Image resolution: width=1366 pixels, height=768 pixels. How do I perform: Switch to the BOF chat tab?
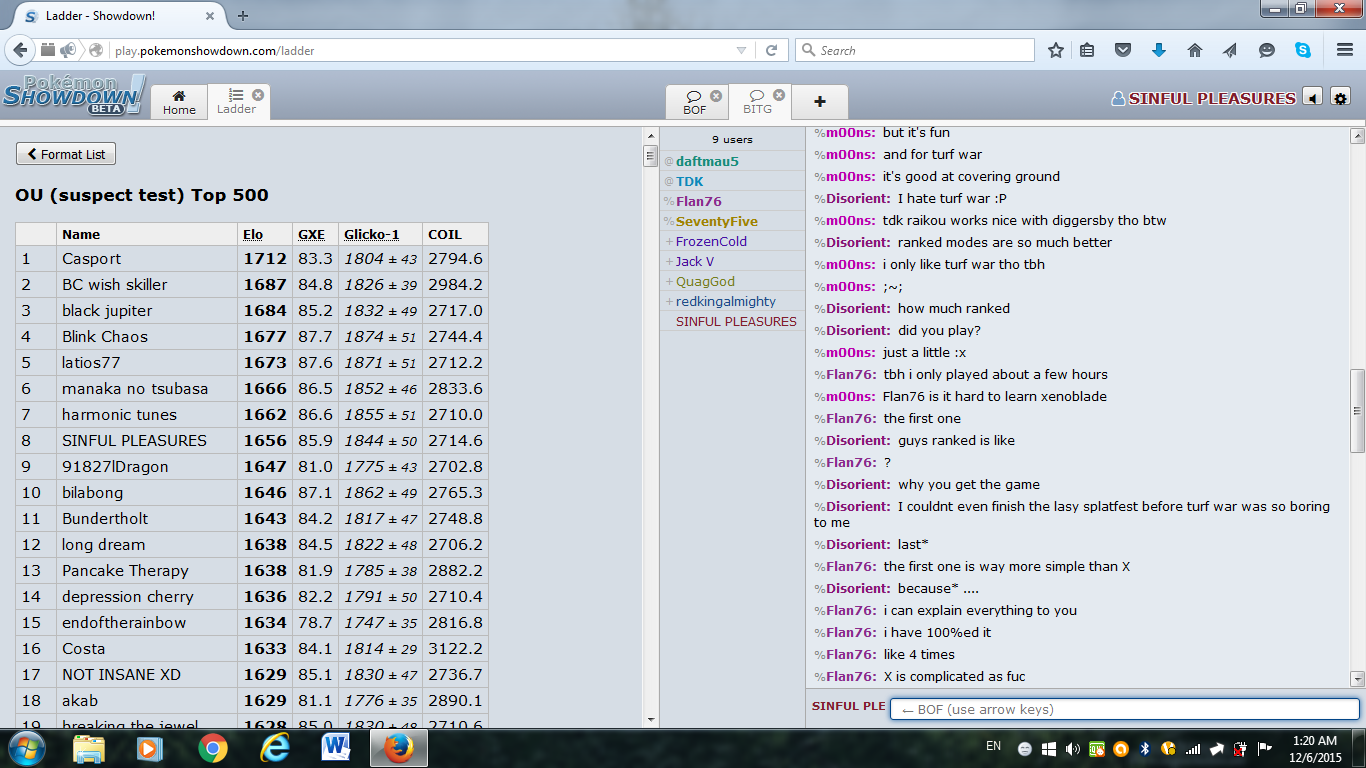[x=694, y=102]
